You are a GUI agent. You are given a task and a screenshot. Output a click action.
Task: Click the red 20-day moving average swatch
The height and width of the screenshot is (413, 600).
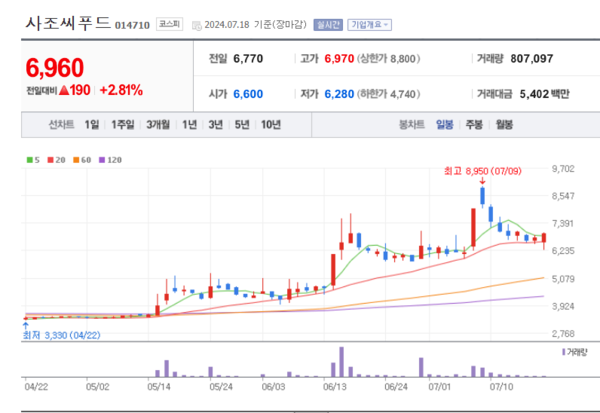(x=51, y=160)
